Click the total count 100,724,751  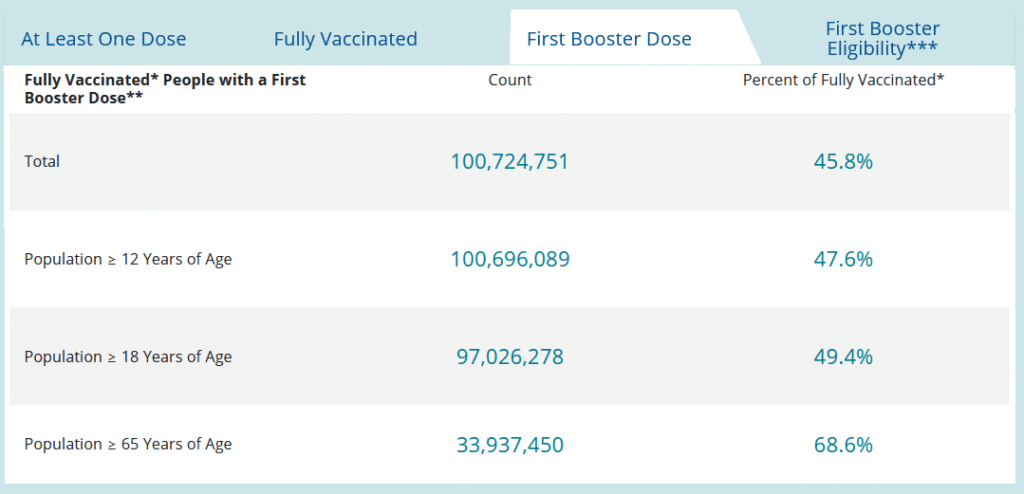tap(509, 161)
